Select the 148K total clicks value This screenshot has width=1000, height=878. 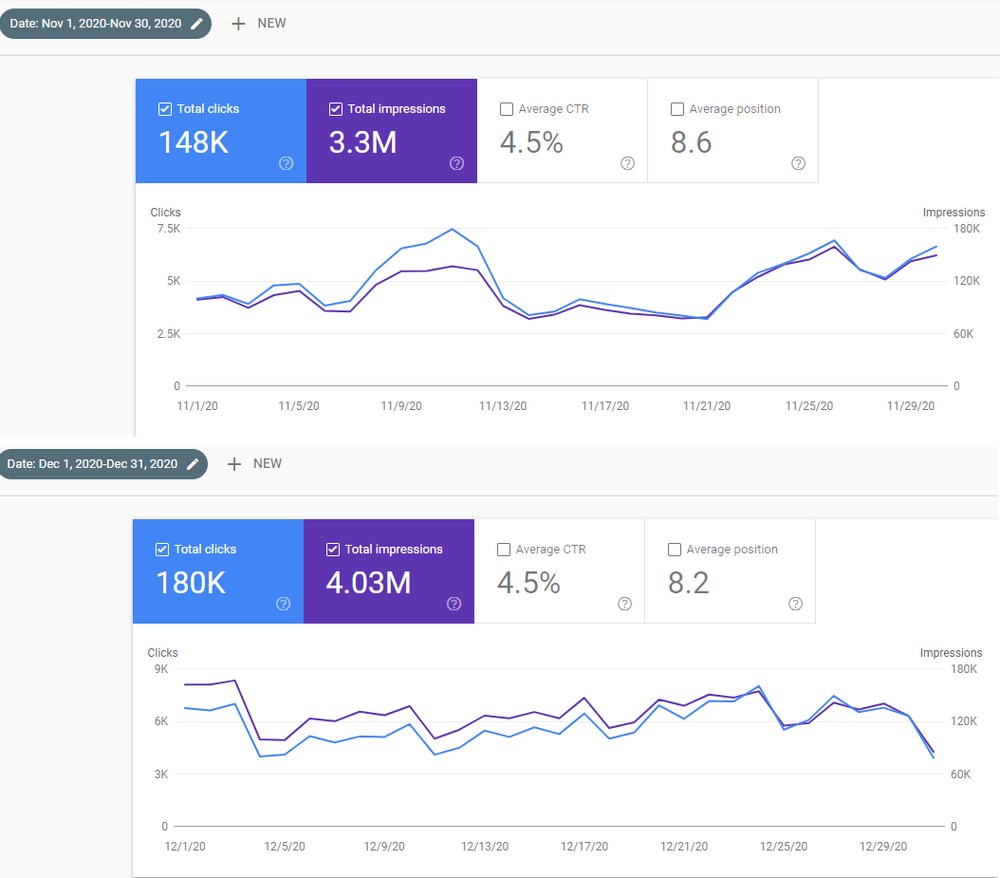(193, 142)
